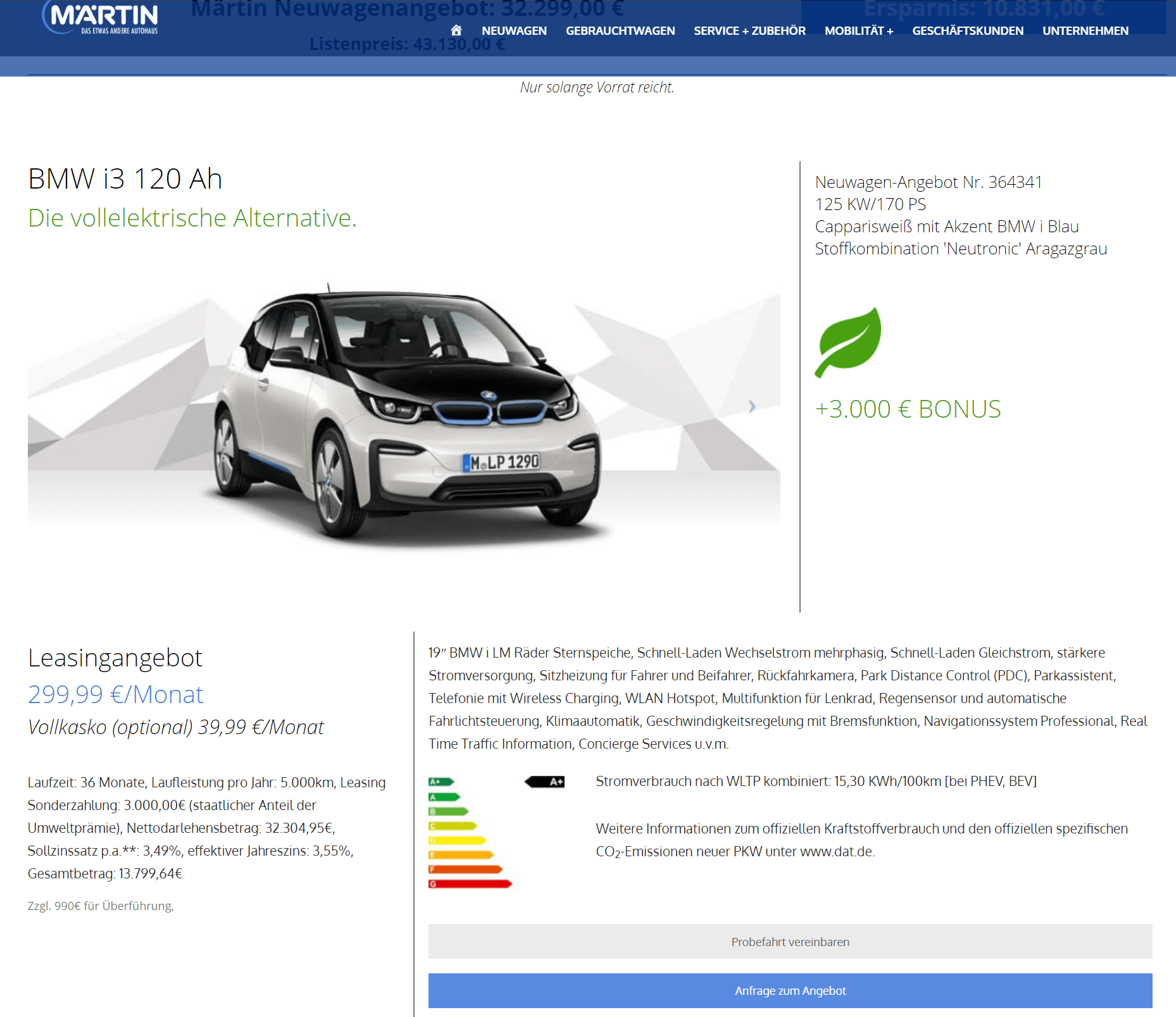The height and width of the screenshot is (1017, 1176).
Task: Open the NEUWAGEN menu
Action: pos(514,30)
